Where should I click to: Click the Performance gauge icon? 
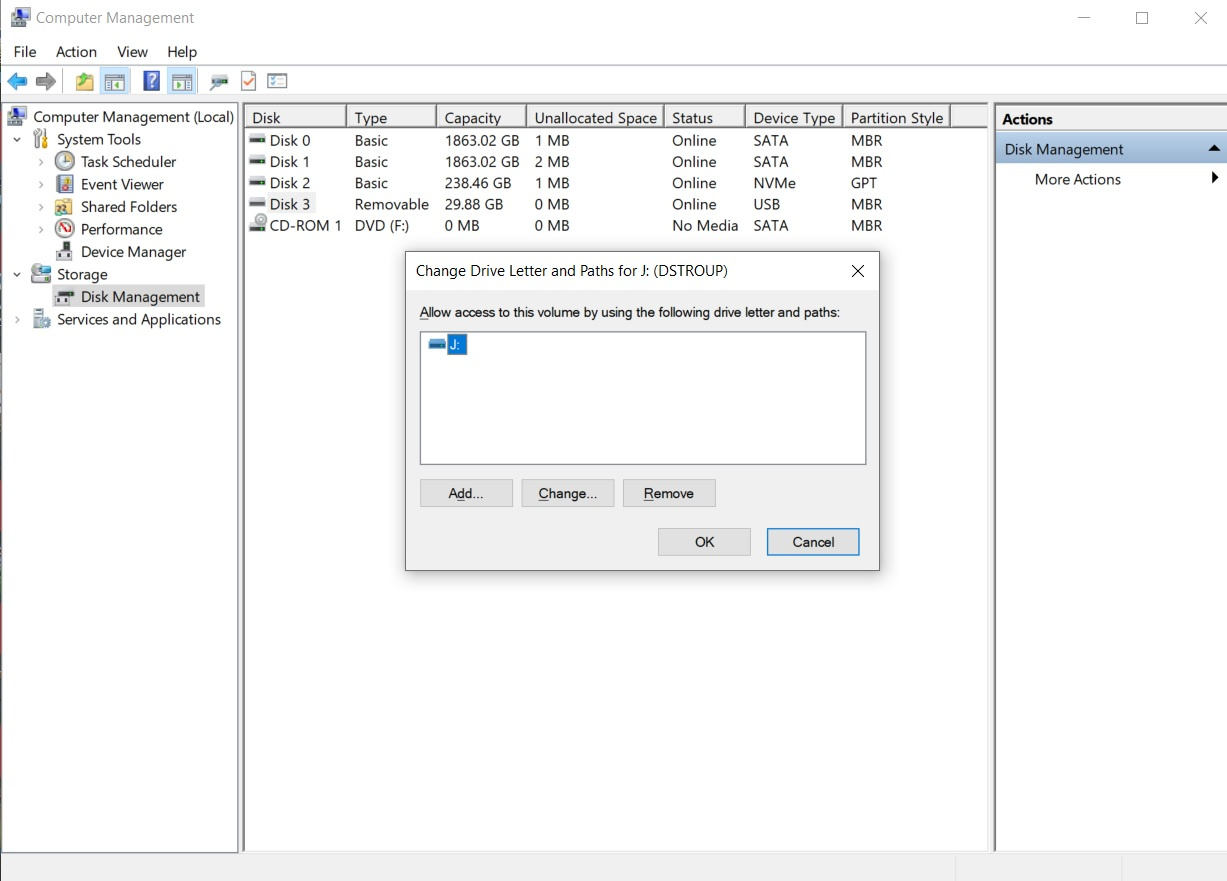65,229
